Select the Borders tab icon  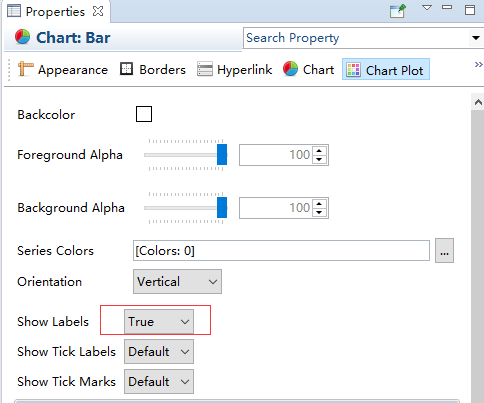click(x=126, y=69)
